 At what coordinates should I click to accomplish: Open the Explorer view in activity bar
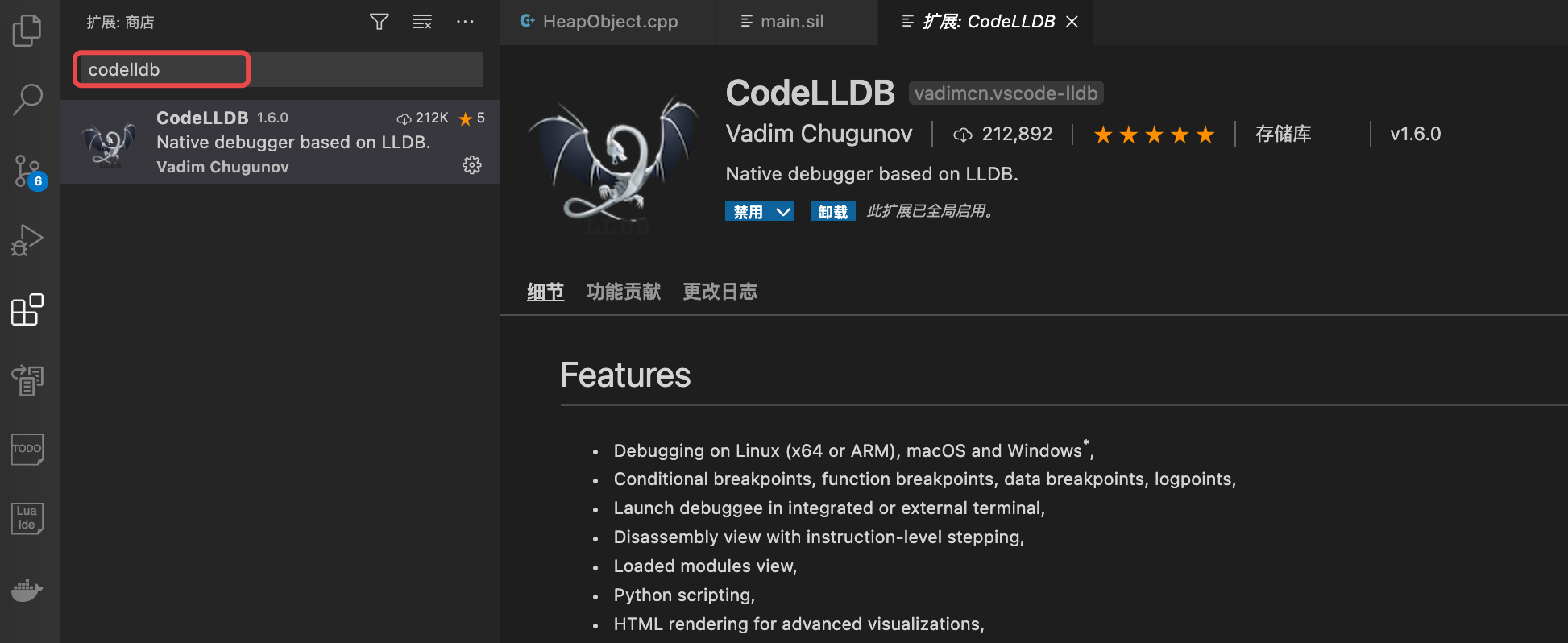[27, 31]
